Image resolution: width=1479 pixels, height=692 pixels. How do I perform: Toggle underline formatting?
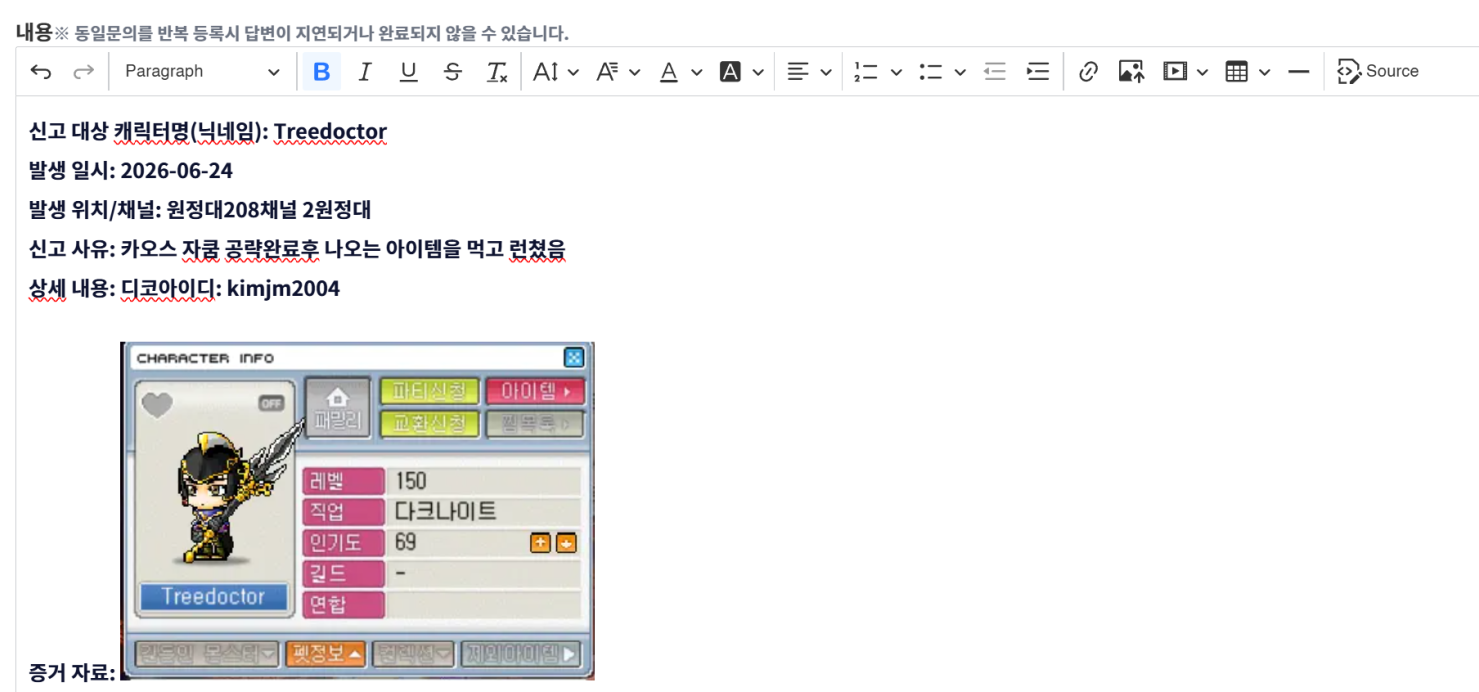[408, 71]
